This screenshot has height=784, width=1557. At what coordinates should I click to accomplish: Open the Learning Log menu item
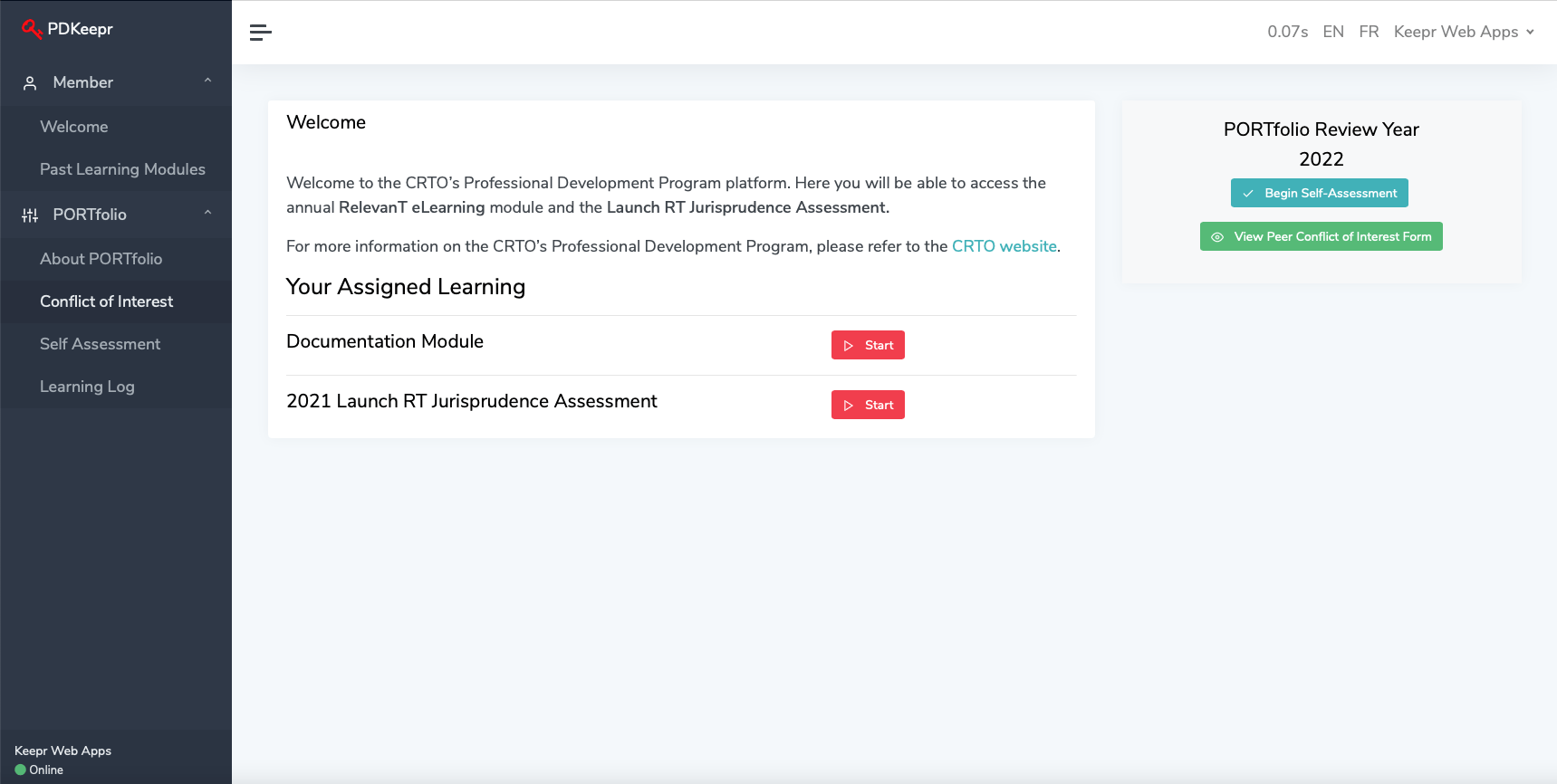pos(87,387)
